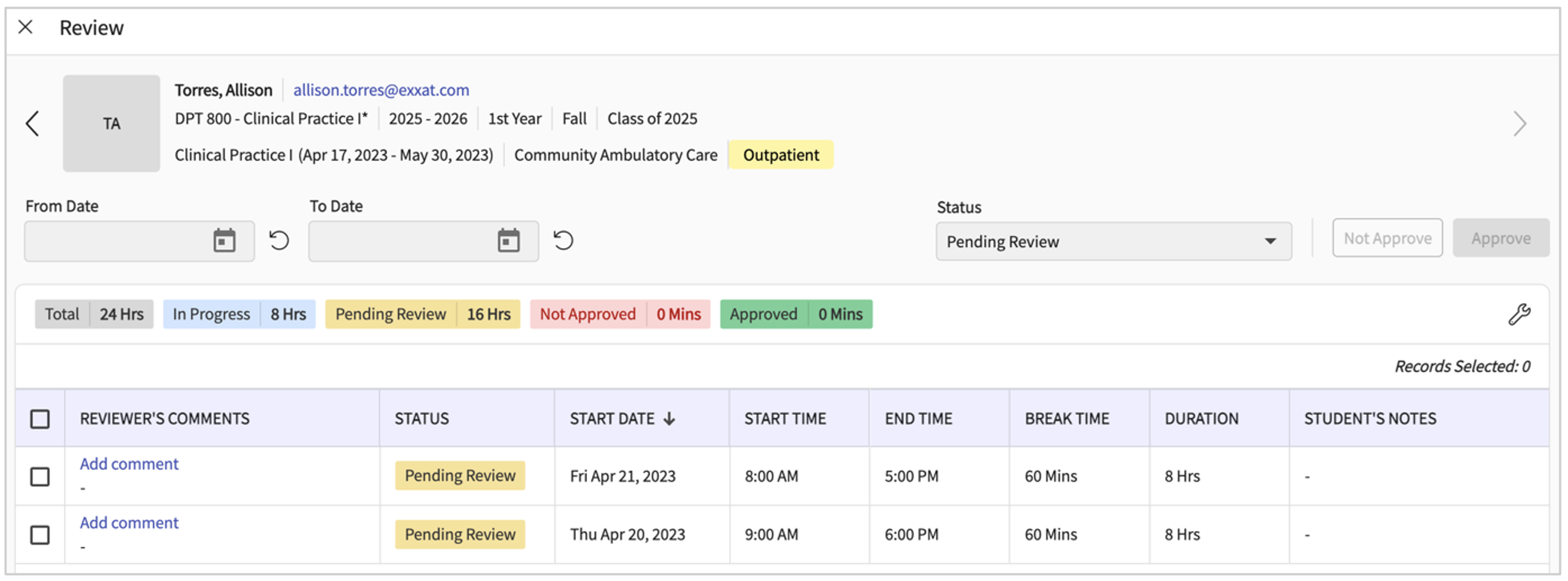The image size is (1568, 581).
Task: Check the select-all header checkbox
Action: [x=40, y=419]
